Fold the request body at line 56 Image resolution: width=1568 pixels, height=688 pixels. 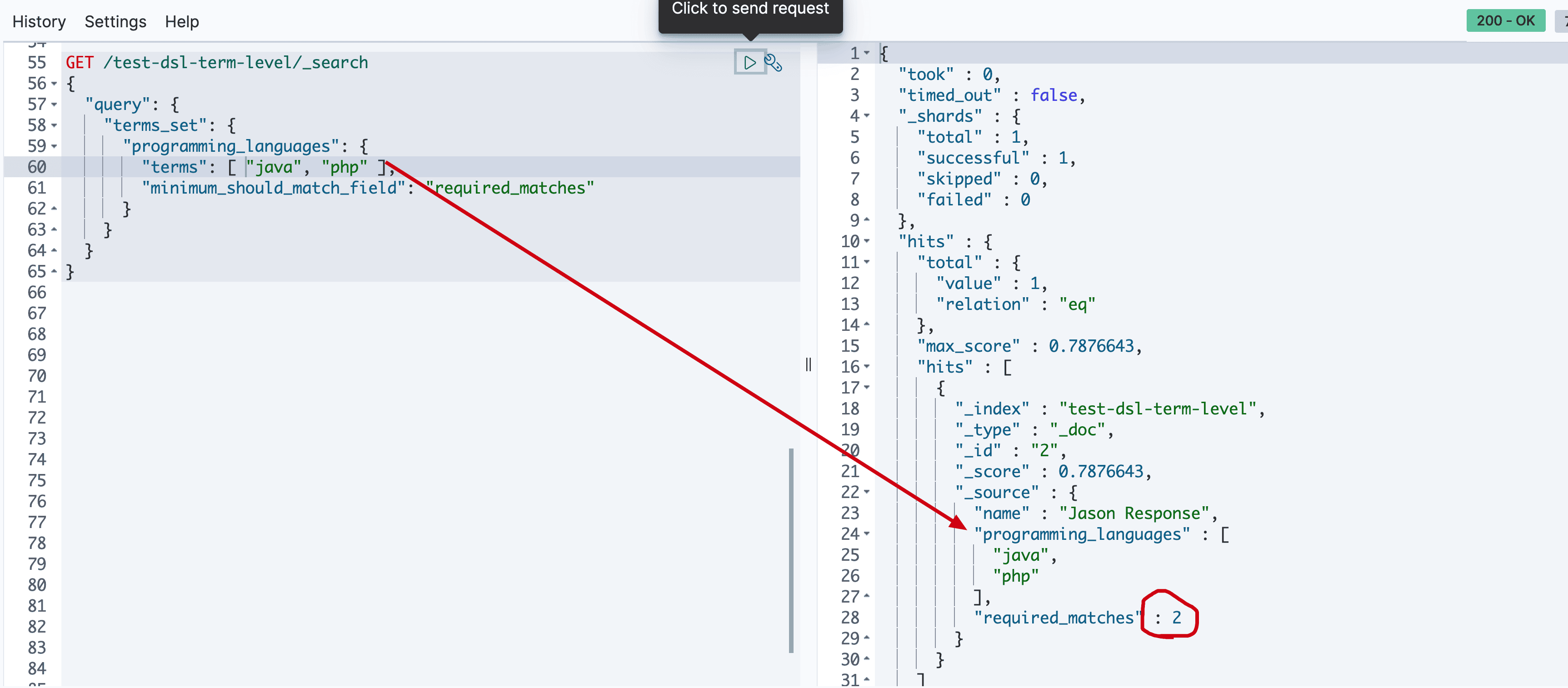pos(54,84)
